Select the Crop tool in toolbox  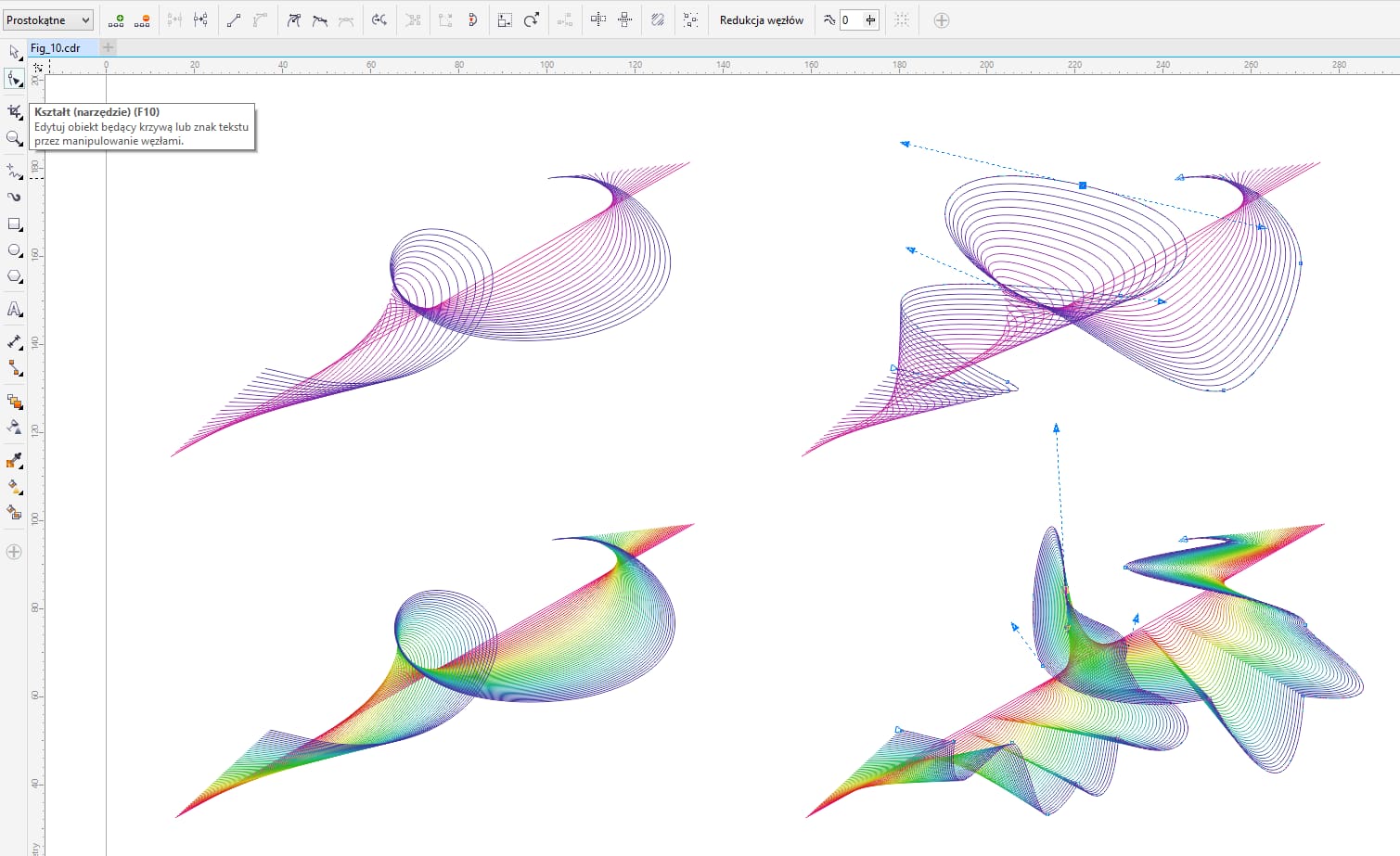tap(14, 111)
